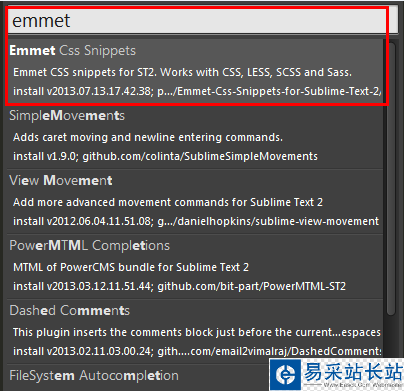Viewport: 404px width, 391px height.
Task: Click the blue watermark logo icon
Action: (284, 375)
